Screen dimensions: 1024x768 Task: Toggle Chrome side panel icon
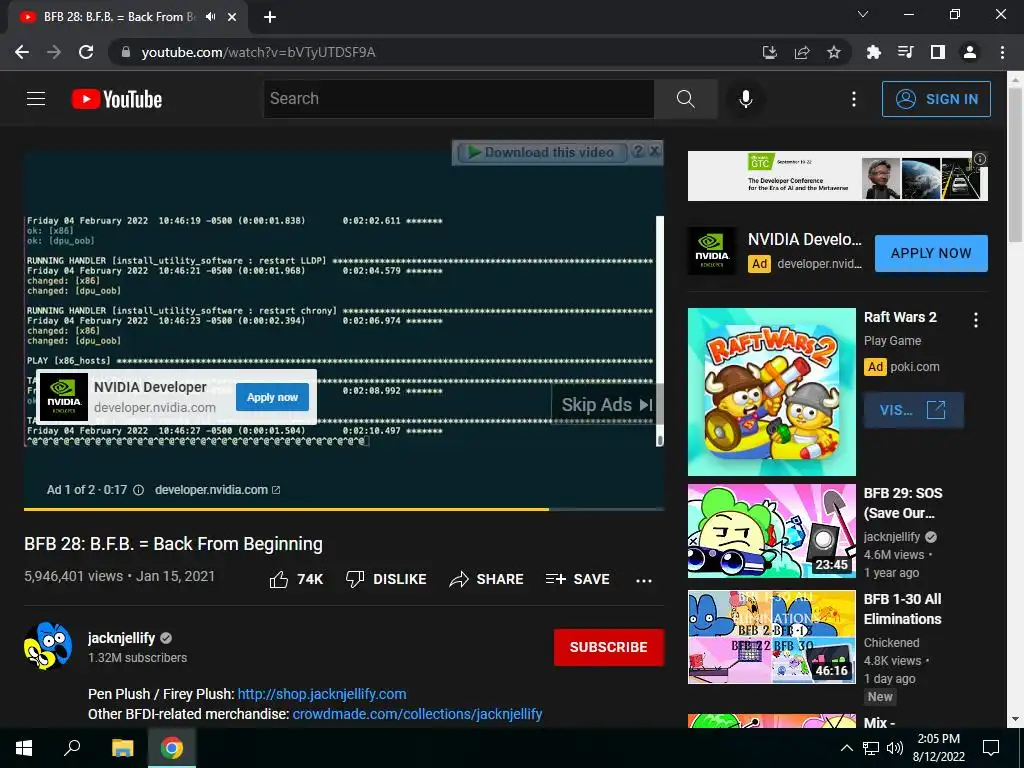pyautogui.click(x=938, y=52)
